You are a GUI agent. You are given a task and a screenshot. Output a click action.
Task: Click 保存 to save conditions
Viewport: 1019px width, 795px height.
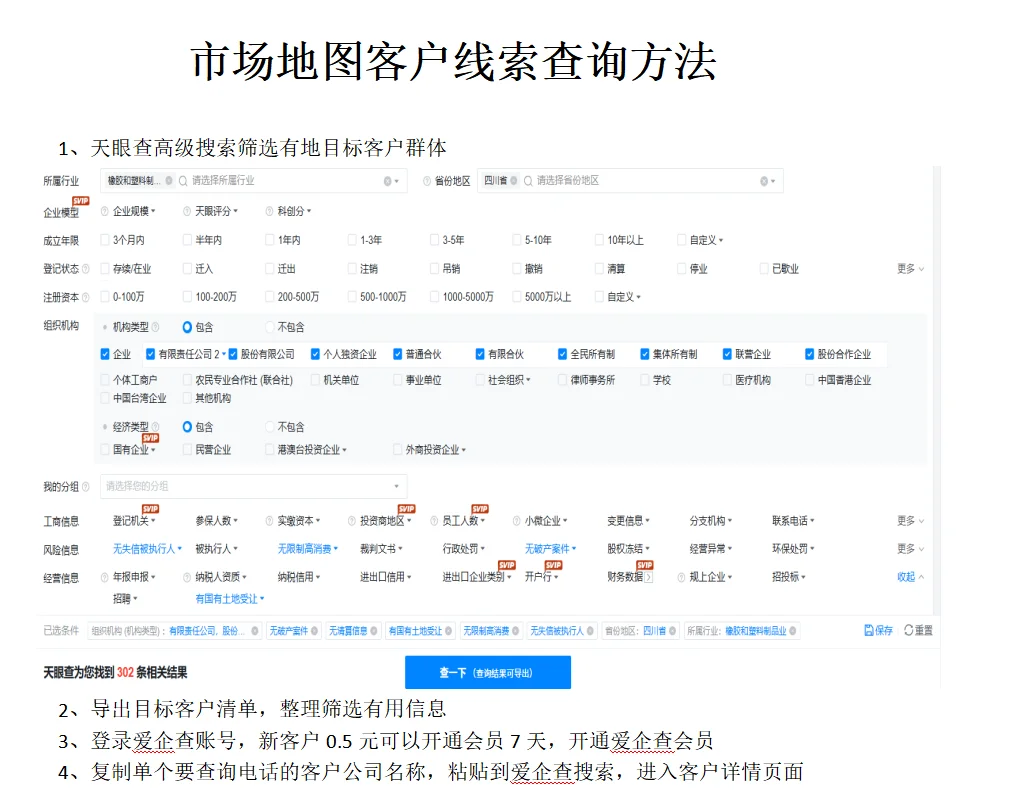879,630
